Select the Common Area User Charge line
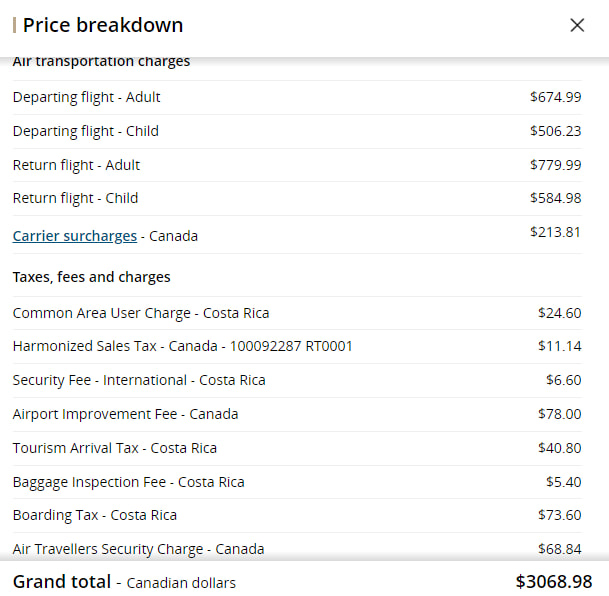Image resolution: width=609 pixels, height=596 pixels. click(x=141, y=313)
